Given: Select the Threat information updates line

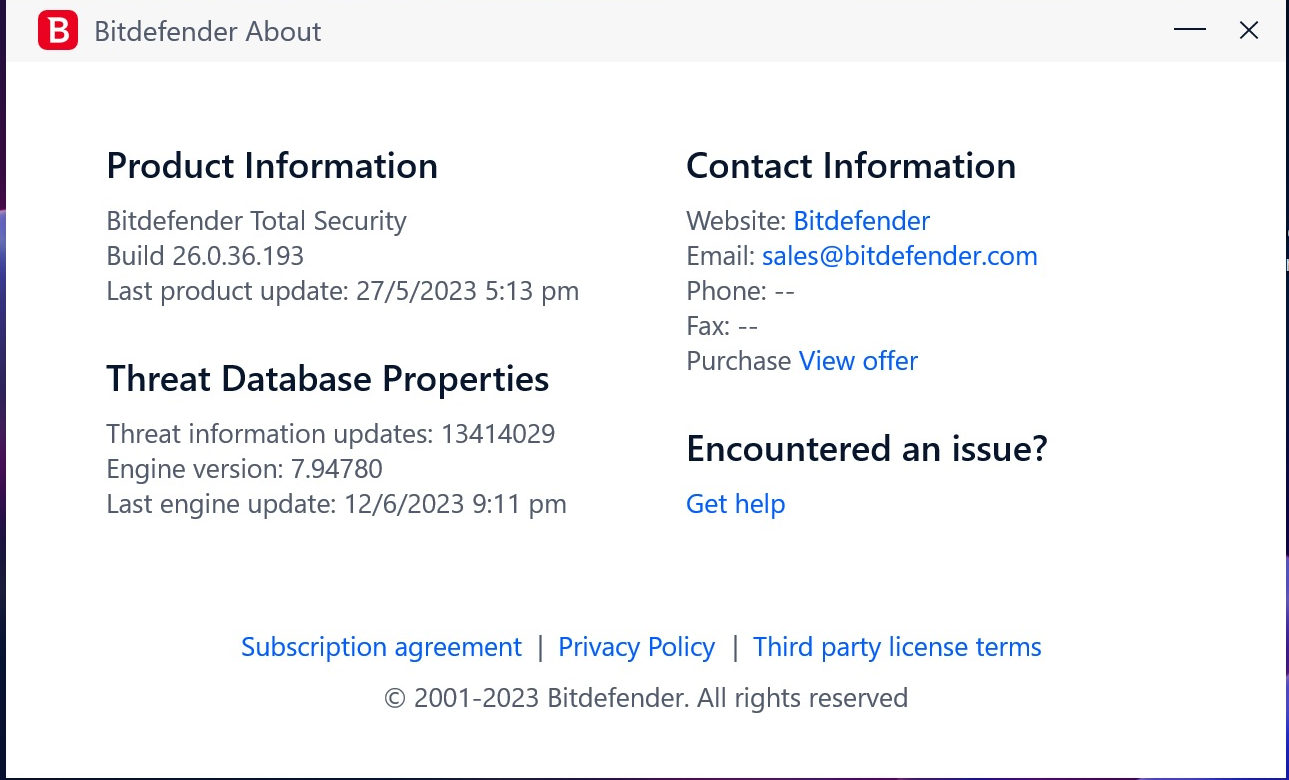Looking at the screenshot, I should (x=330, y=434).
